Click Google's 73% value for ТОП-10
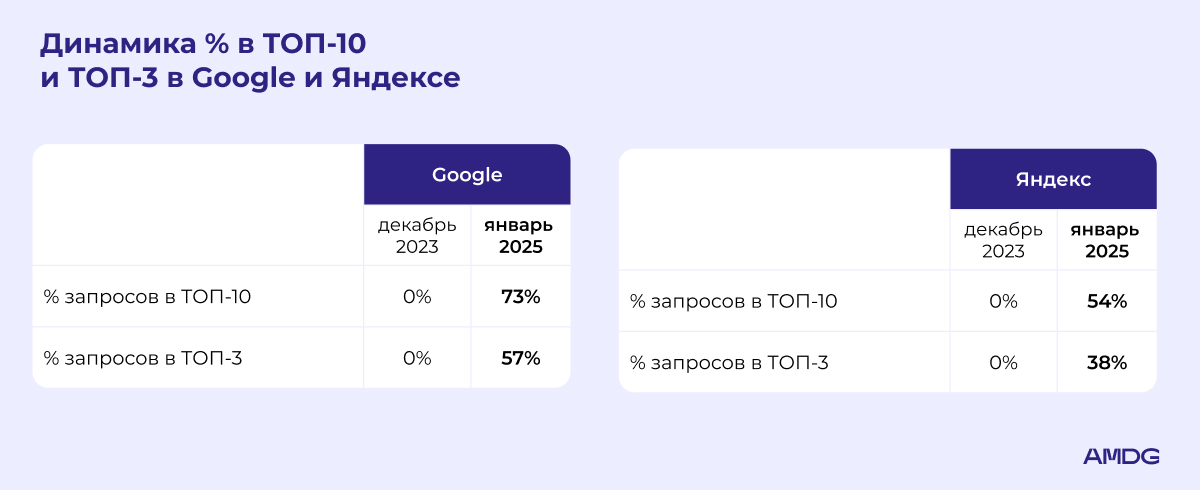1200x490 pixels. pos(521,297)
